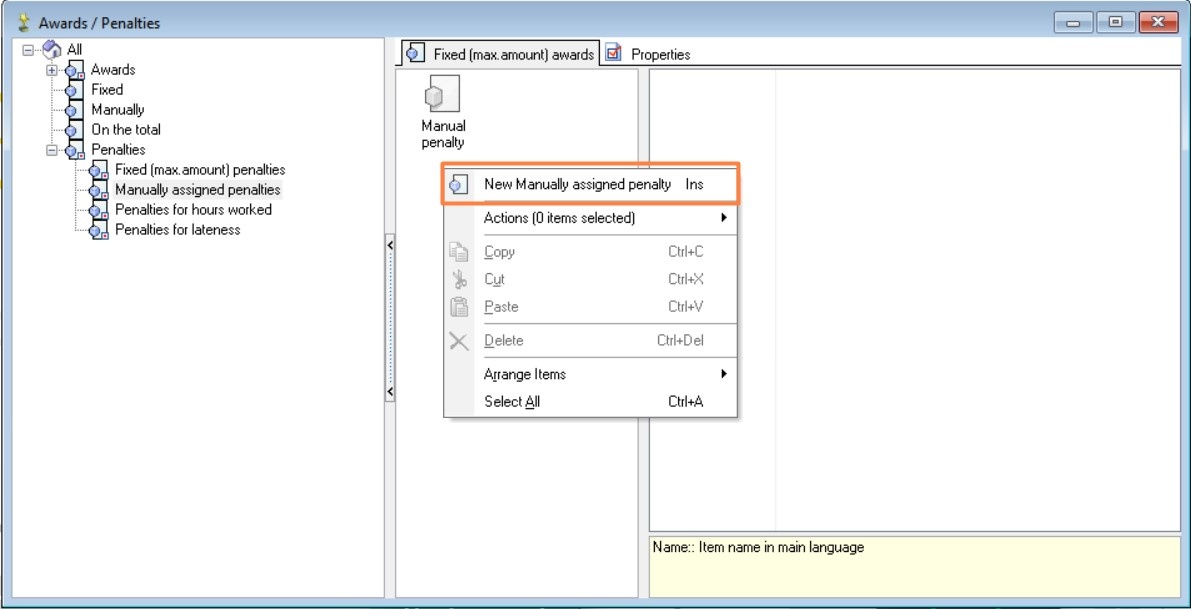Select Fixed (max.amount) penalties tree item
The height and width of the screenshot is (609, 1191).
(x=201, y=169)
